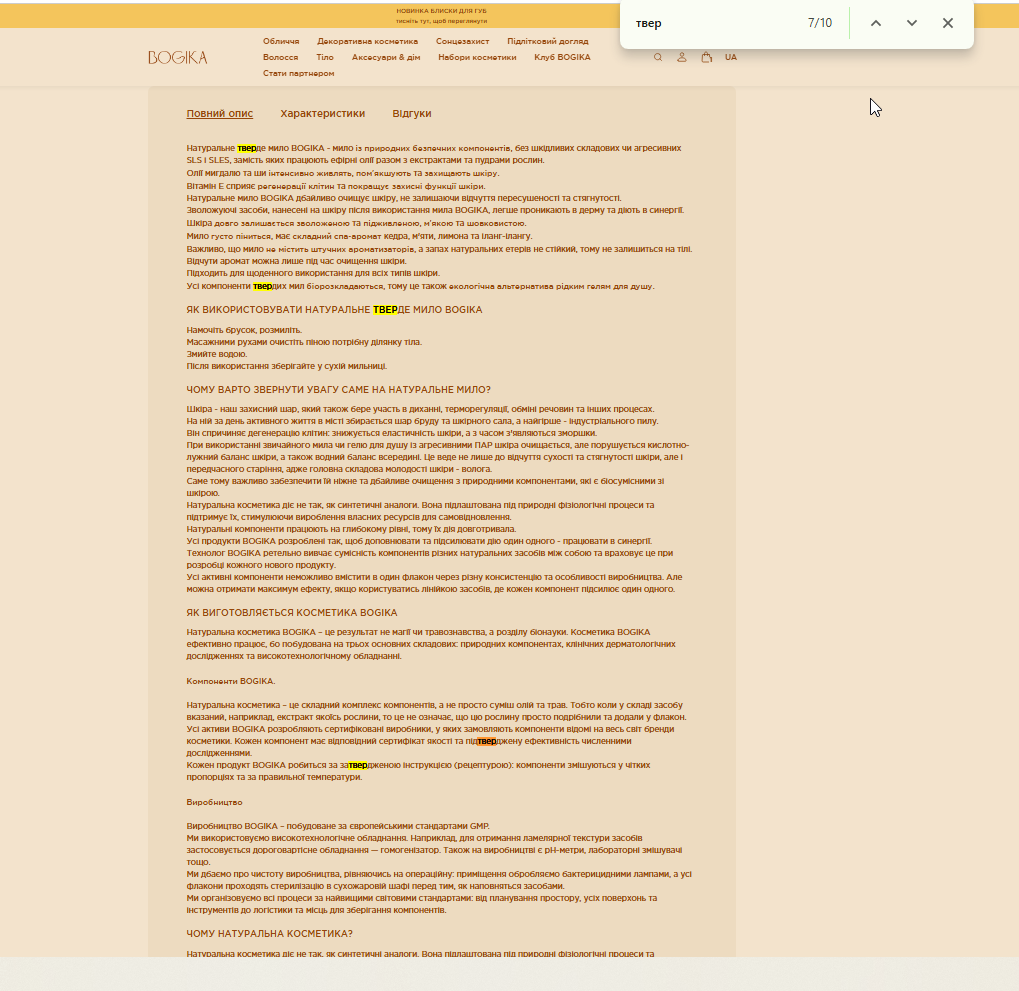Click heading ЧОМУ ВАРТО ЗВЕРНУТИ УВАГУ САМЕ НА НАТУРАЛЬНЕ МИЛО?
1019x991 pixels.
tap(339, 390)
